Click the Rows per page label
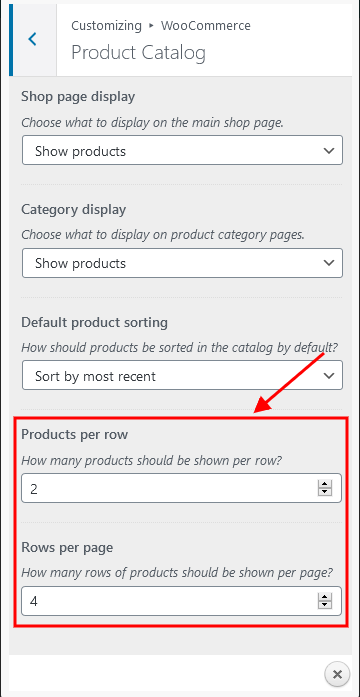This screenshot has width=360, height=697. pyautogui.click(x=67, y=547)
